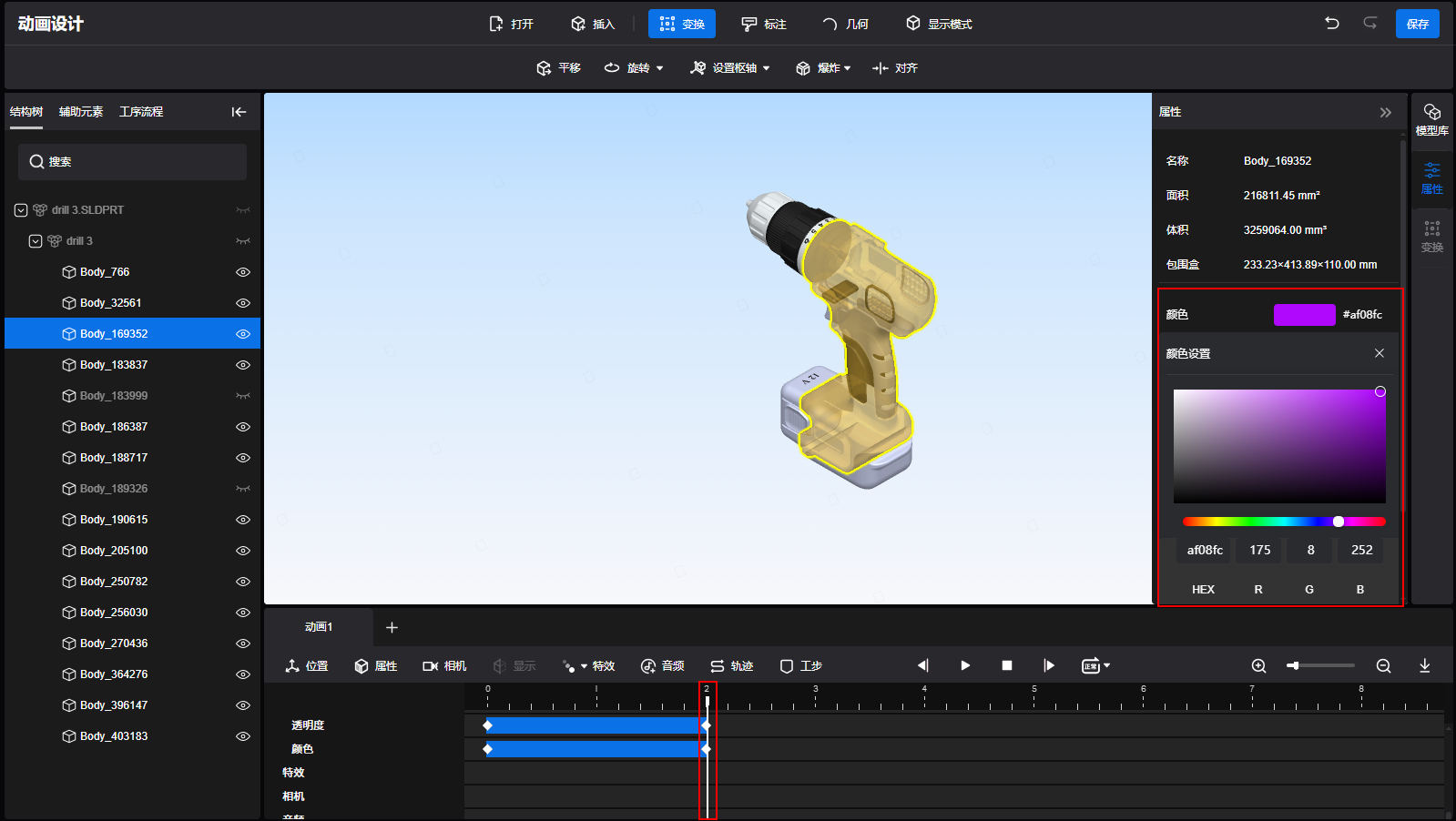The image size is (1456, 821).
Task: Click the redo arrow icon
Action: [x=1370, y=24]
